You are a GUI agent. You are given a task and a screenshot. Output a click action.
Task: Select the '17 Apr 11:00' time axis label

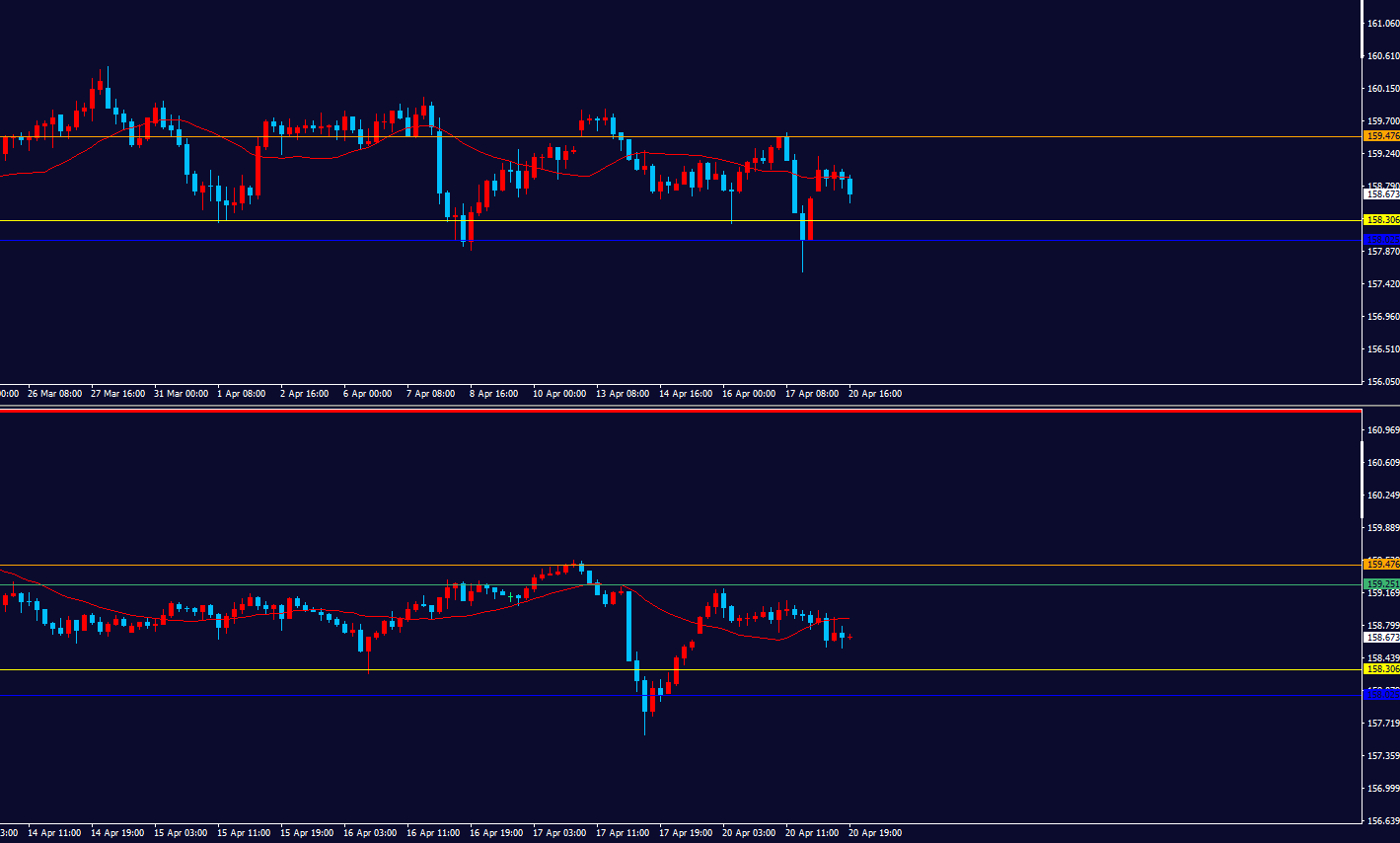point(623,833)
